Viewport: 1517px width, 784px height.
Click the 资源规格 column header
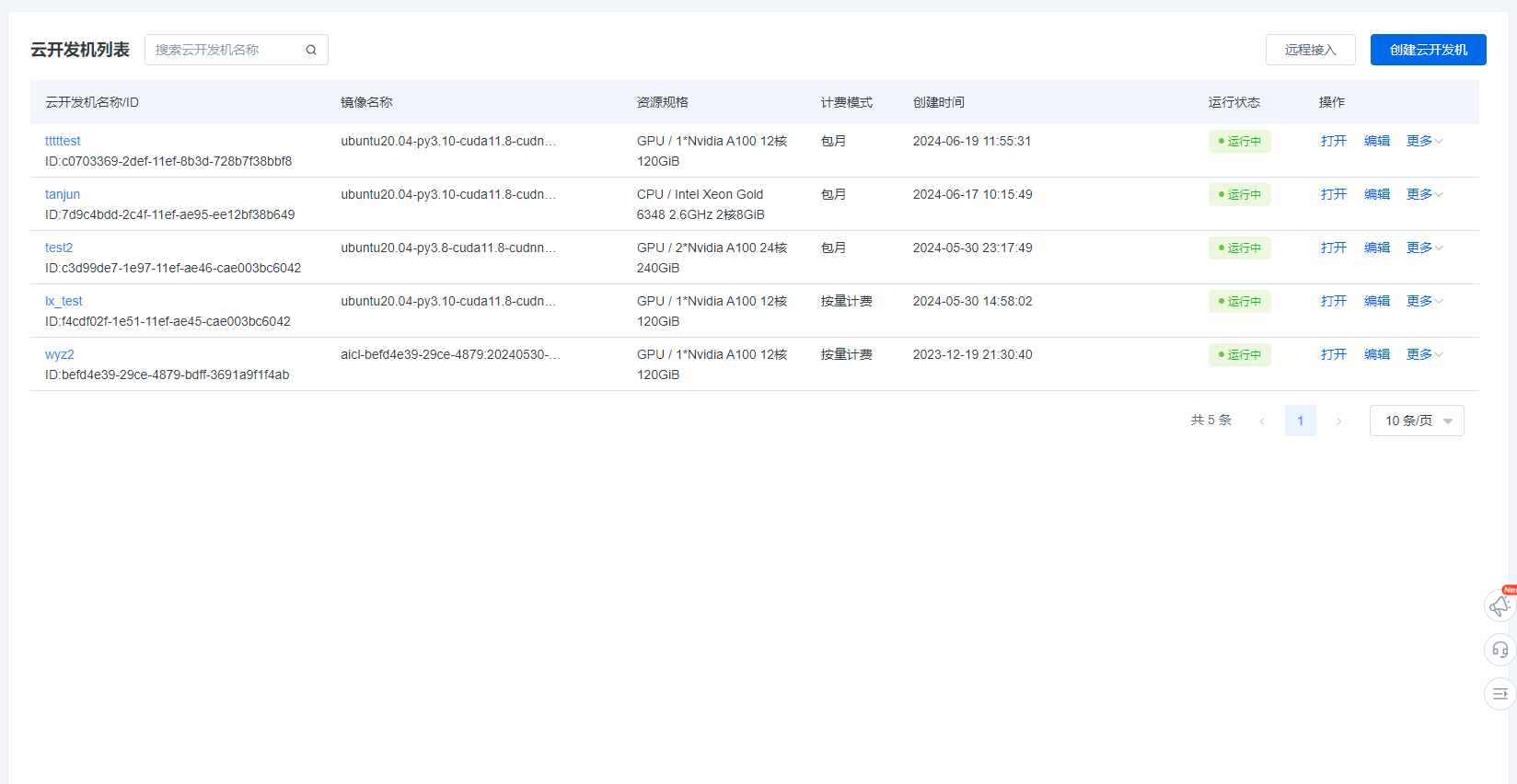(x=663, y=102)
